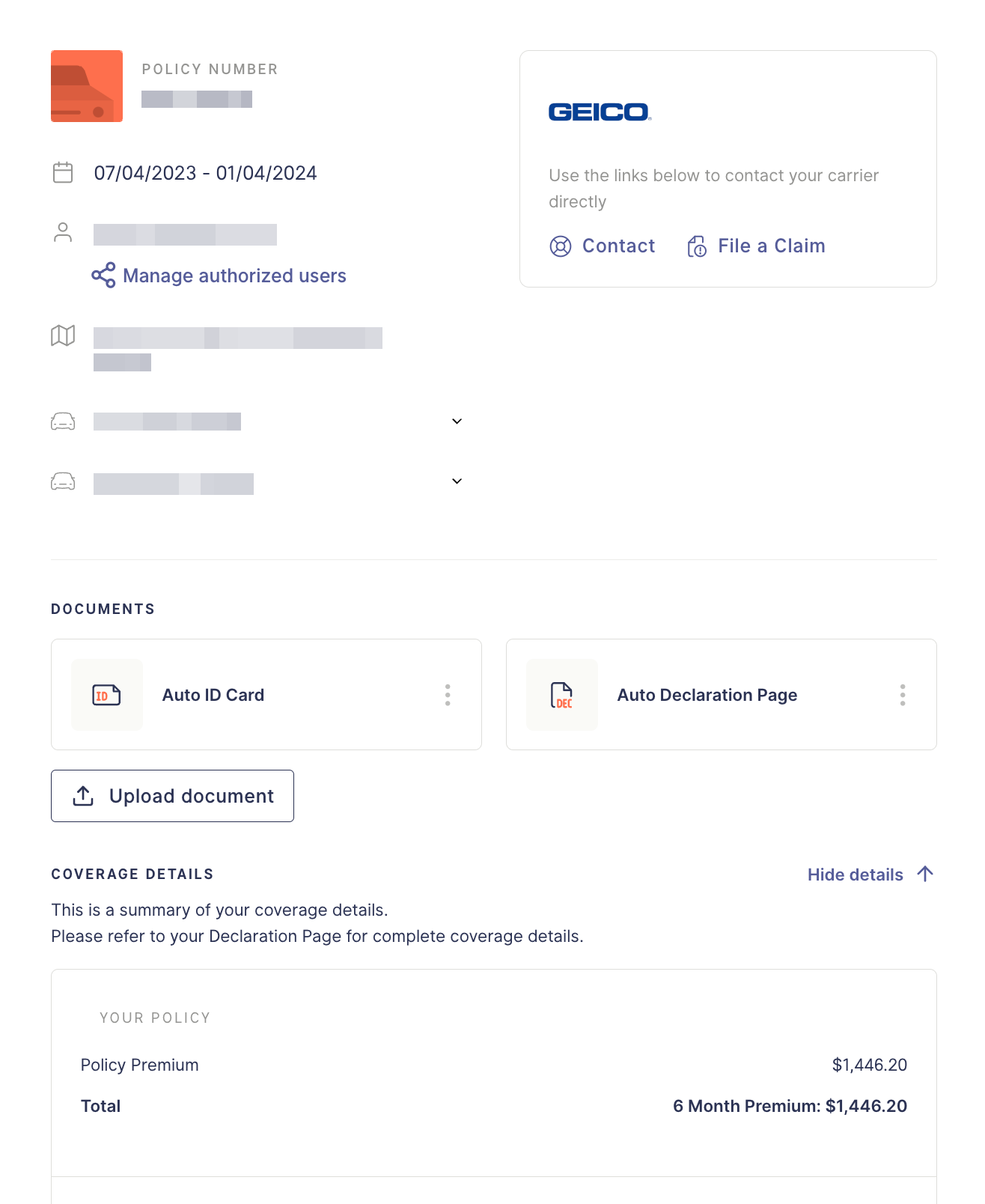Click the map icon beside address
985x1204 pixels.
63,335
